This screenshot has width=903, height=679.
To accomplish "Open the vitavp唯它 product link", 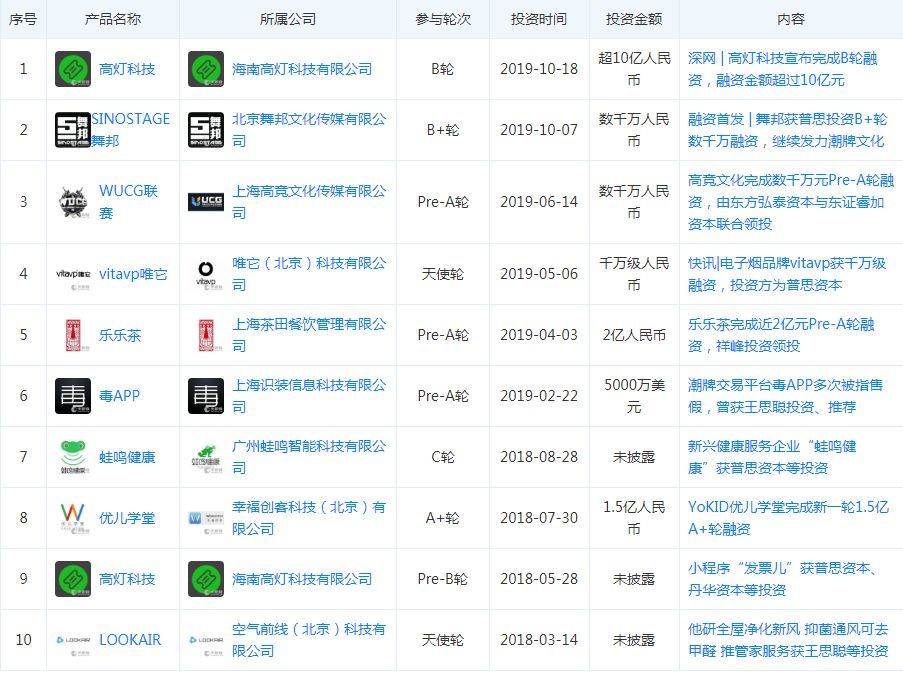I will coord(133,274).
